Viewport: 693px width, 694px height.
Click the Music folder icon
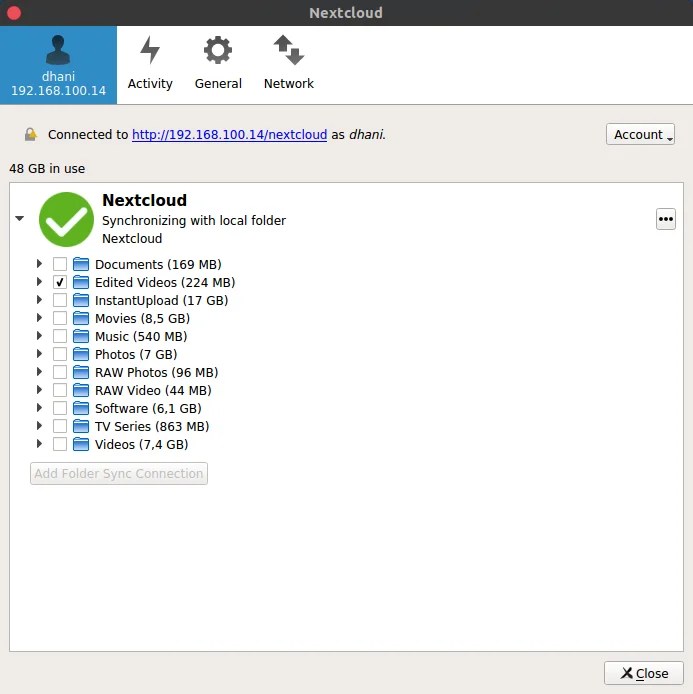point(81,336)
